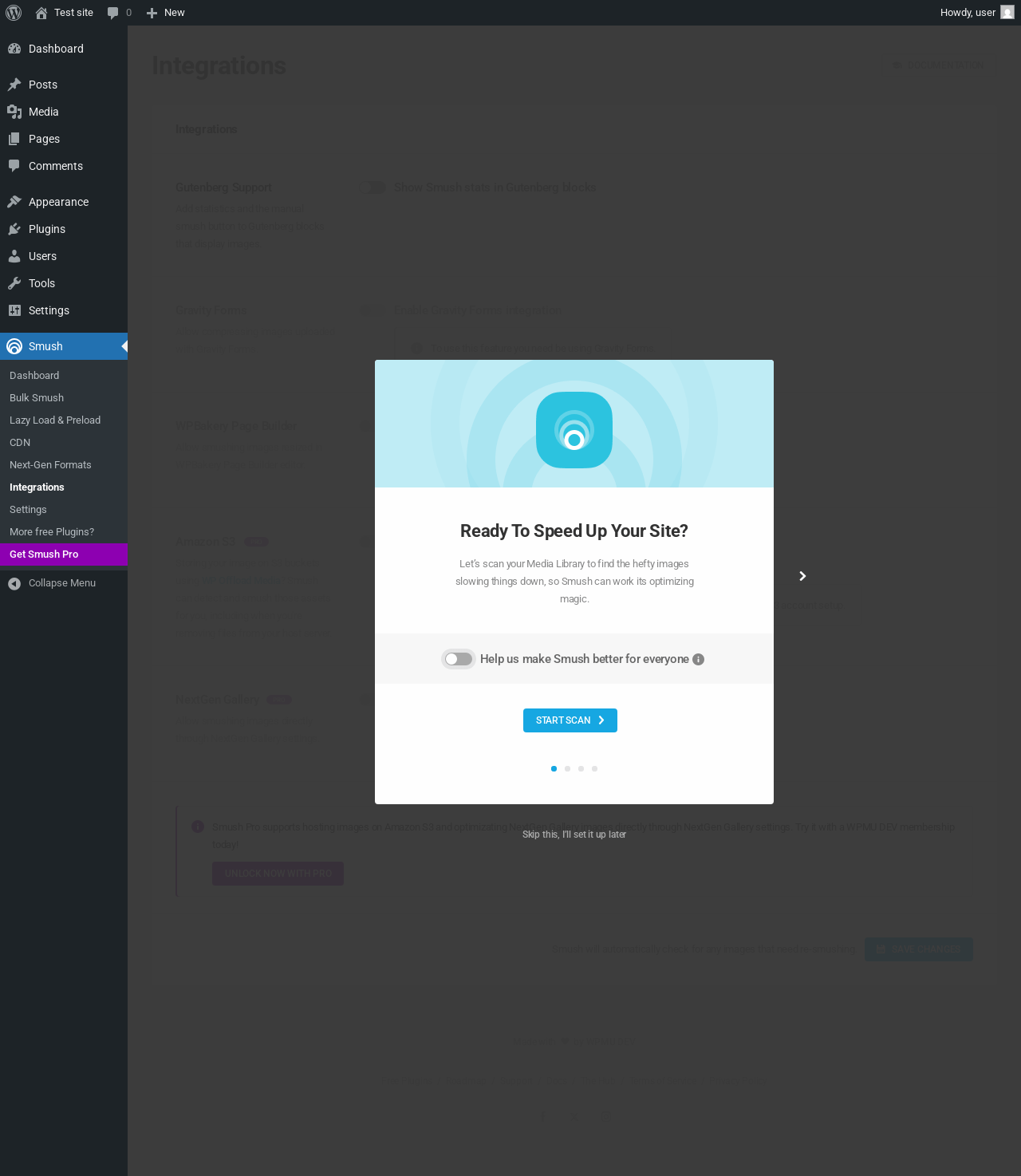
Task: Click the Appearance paintbrush icon
Action: [14, 202]
